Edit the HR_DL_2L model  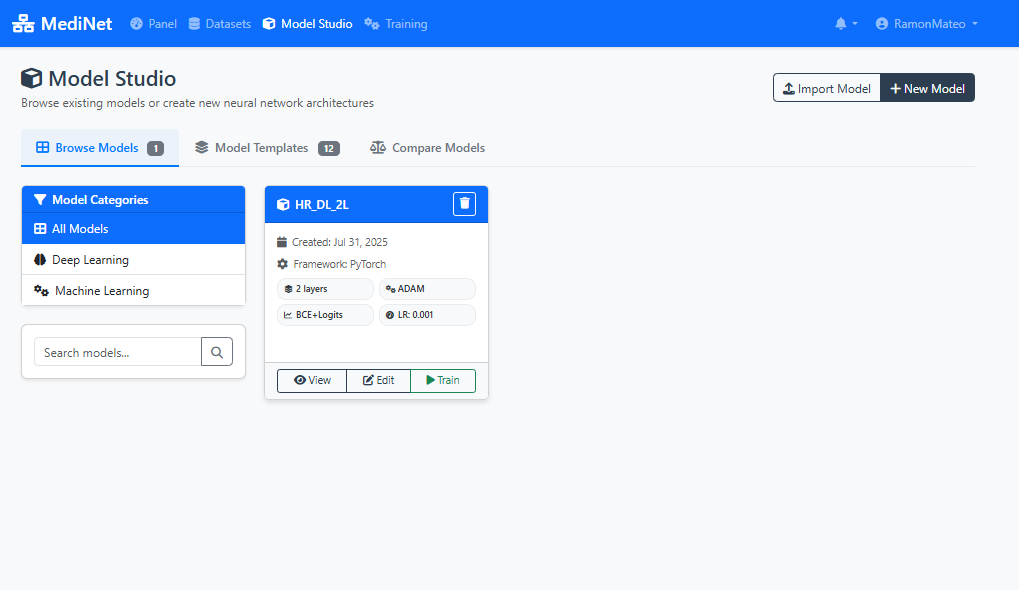[x=378, y=380]
